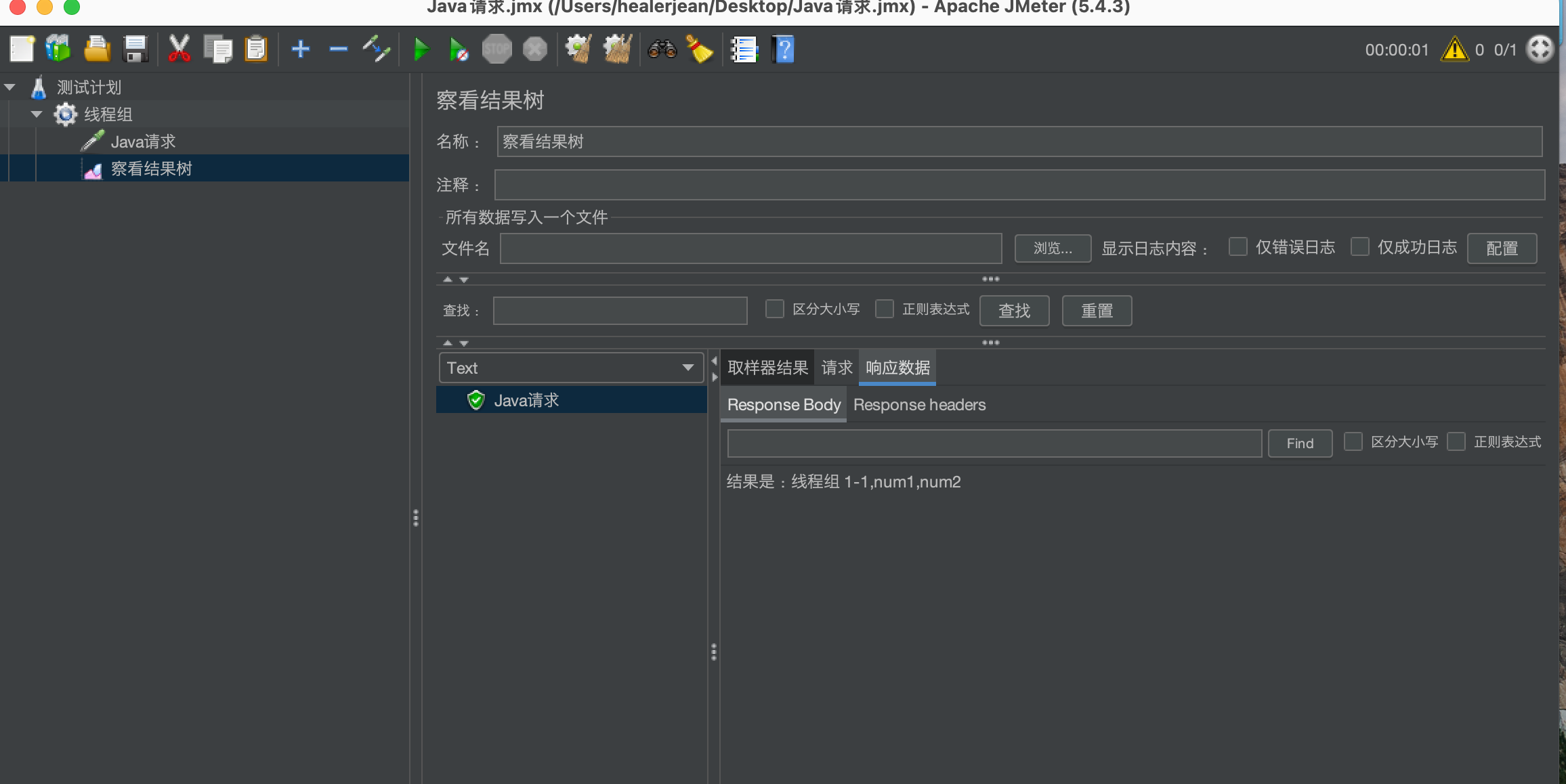Open the Text renderer dropdown
1566x784 pixels.
pyautogui.click(x=571, y=368)
